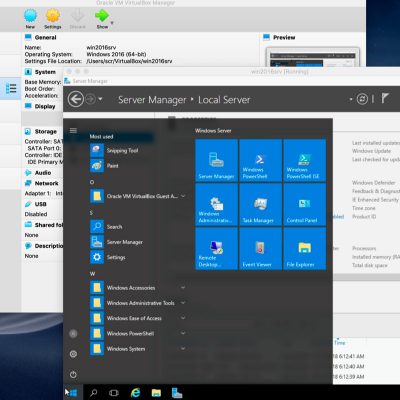Open File Explorer from the taskbar
Screen dimensions: 400x400
point(156,393)
